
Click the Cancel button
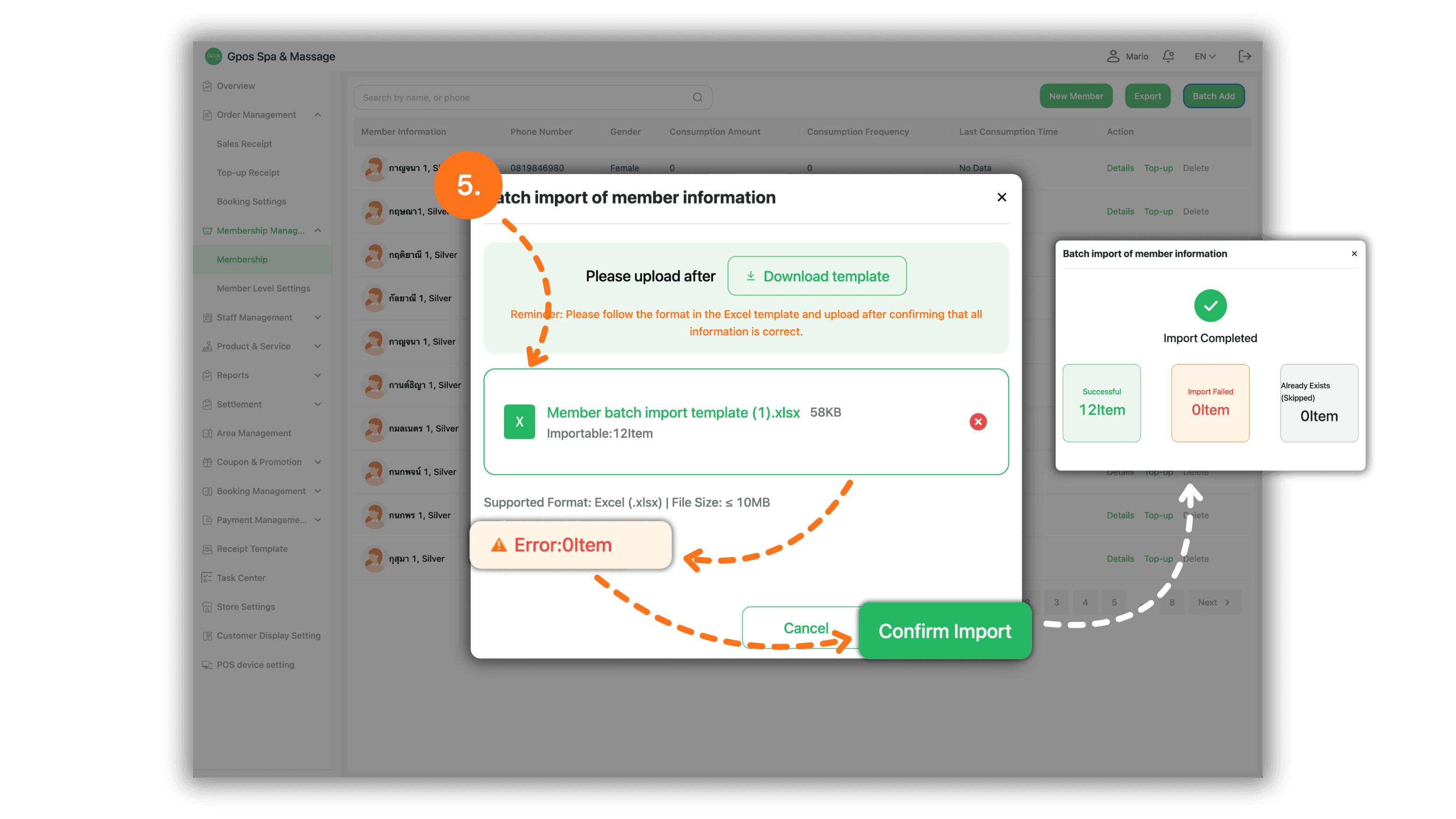805,628
